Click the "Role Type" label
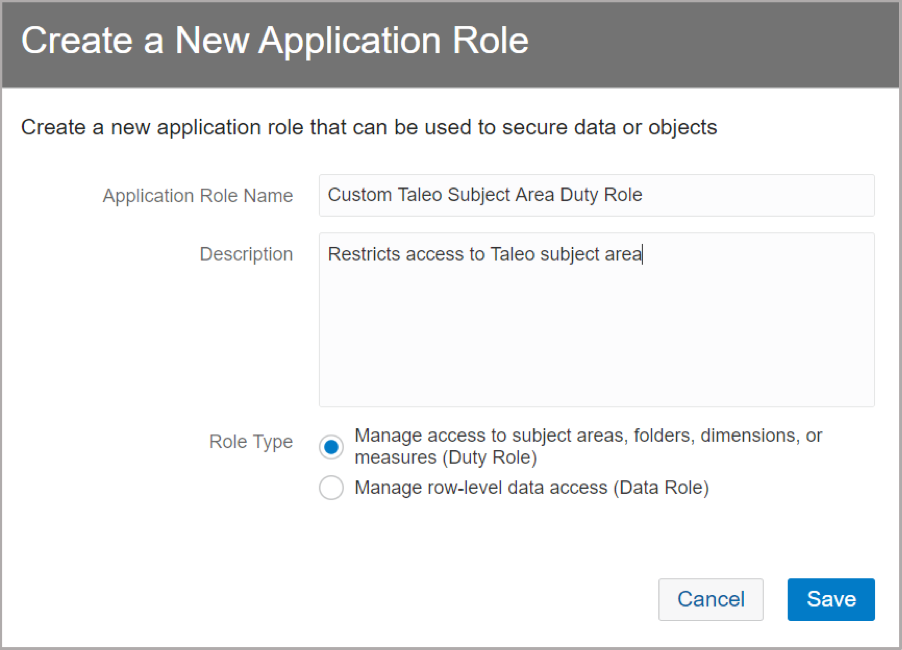This screenshot has width=902, height=650. (251, 442)
